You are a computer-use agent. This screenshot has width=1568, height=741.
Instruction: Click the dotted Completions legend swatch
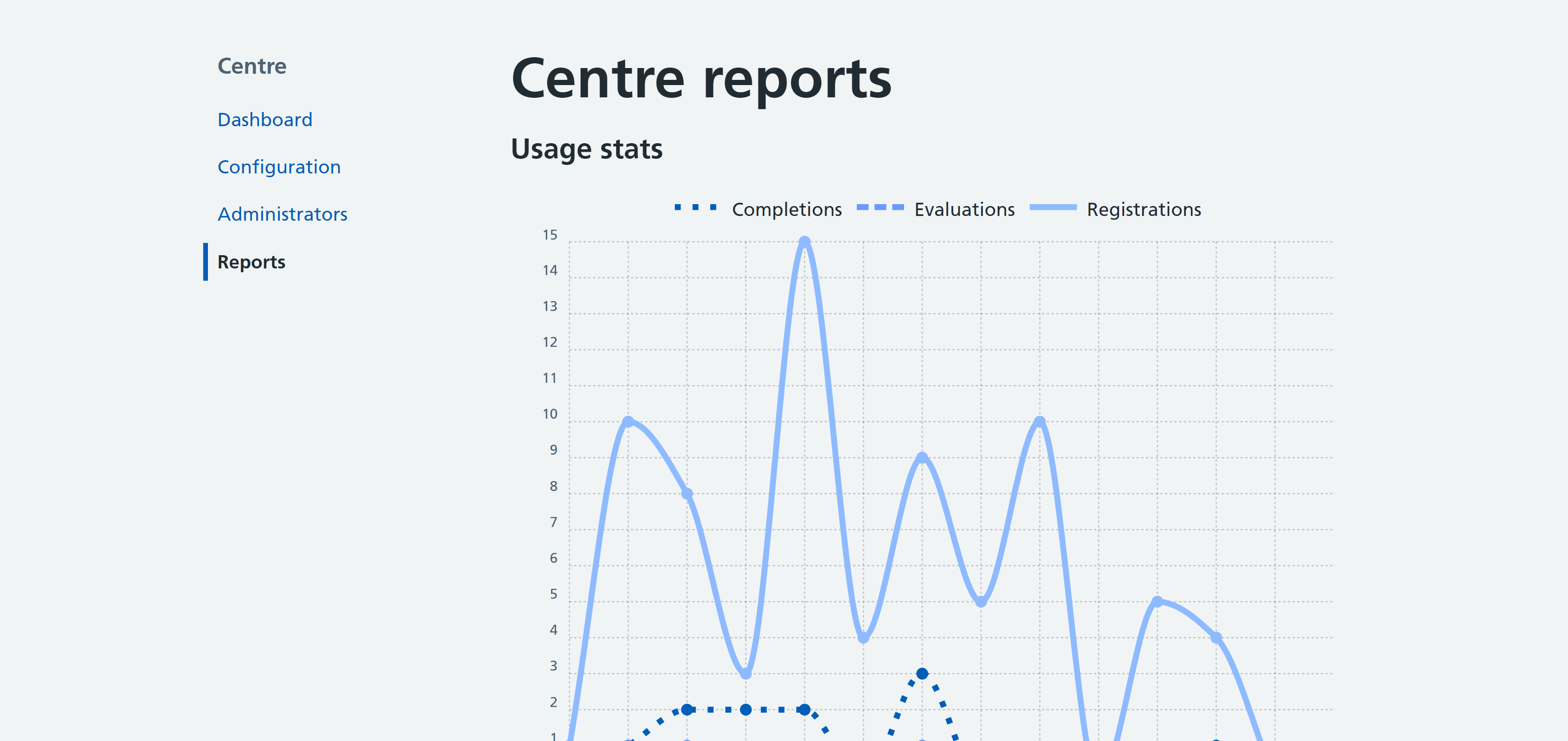pos(695,207)
